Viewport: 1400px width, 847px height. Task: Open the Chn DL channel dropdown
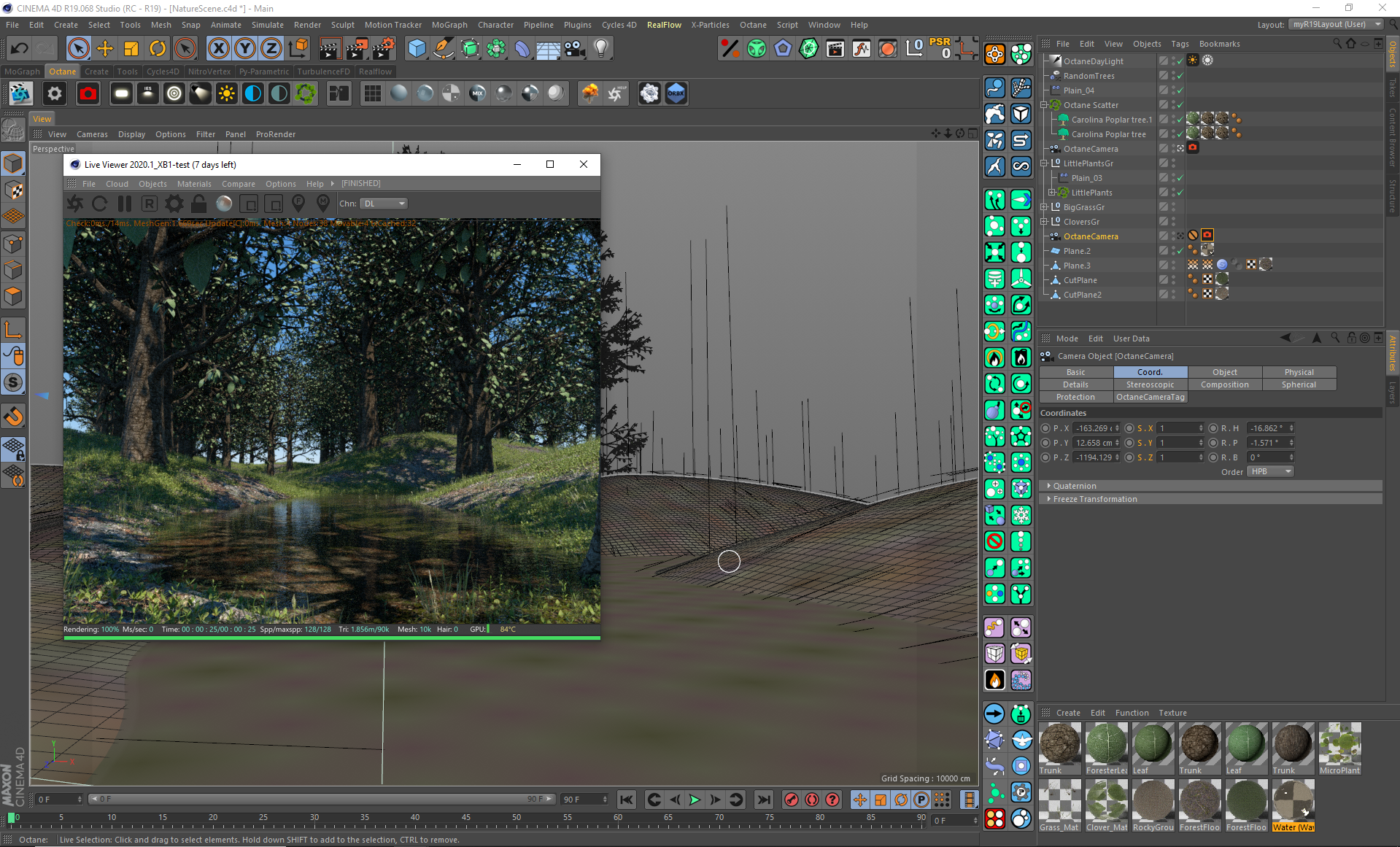pyautogui.click(x=384, y=204)
